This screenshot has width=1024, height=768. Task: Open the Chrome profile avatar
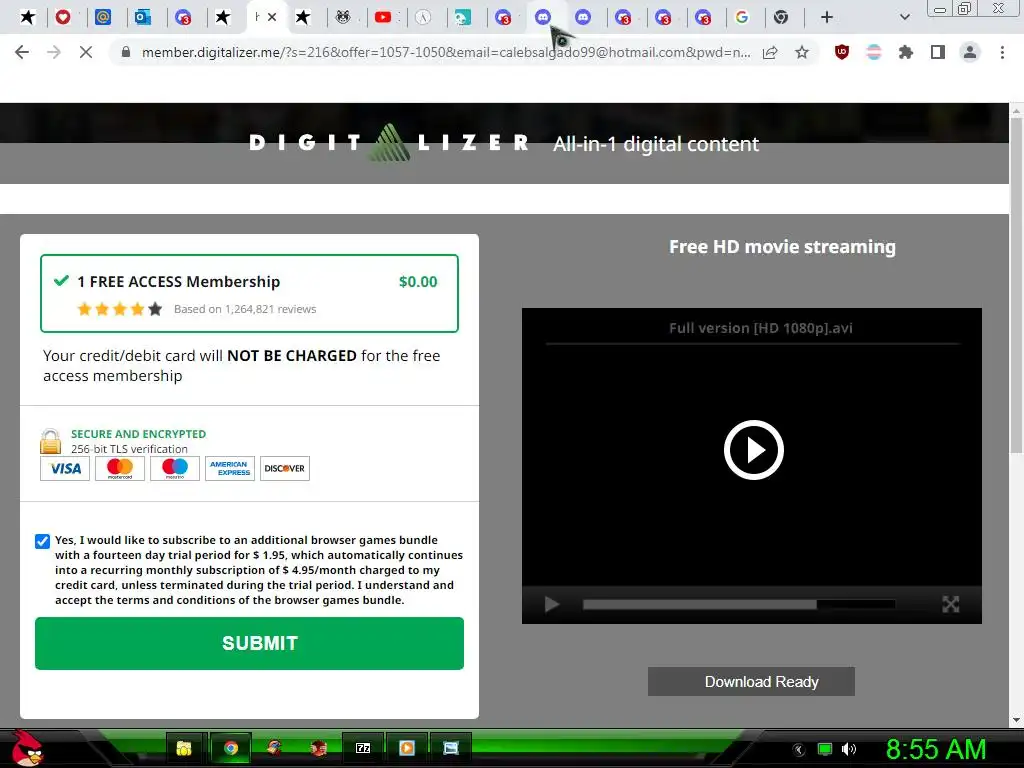970,52
